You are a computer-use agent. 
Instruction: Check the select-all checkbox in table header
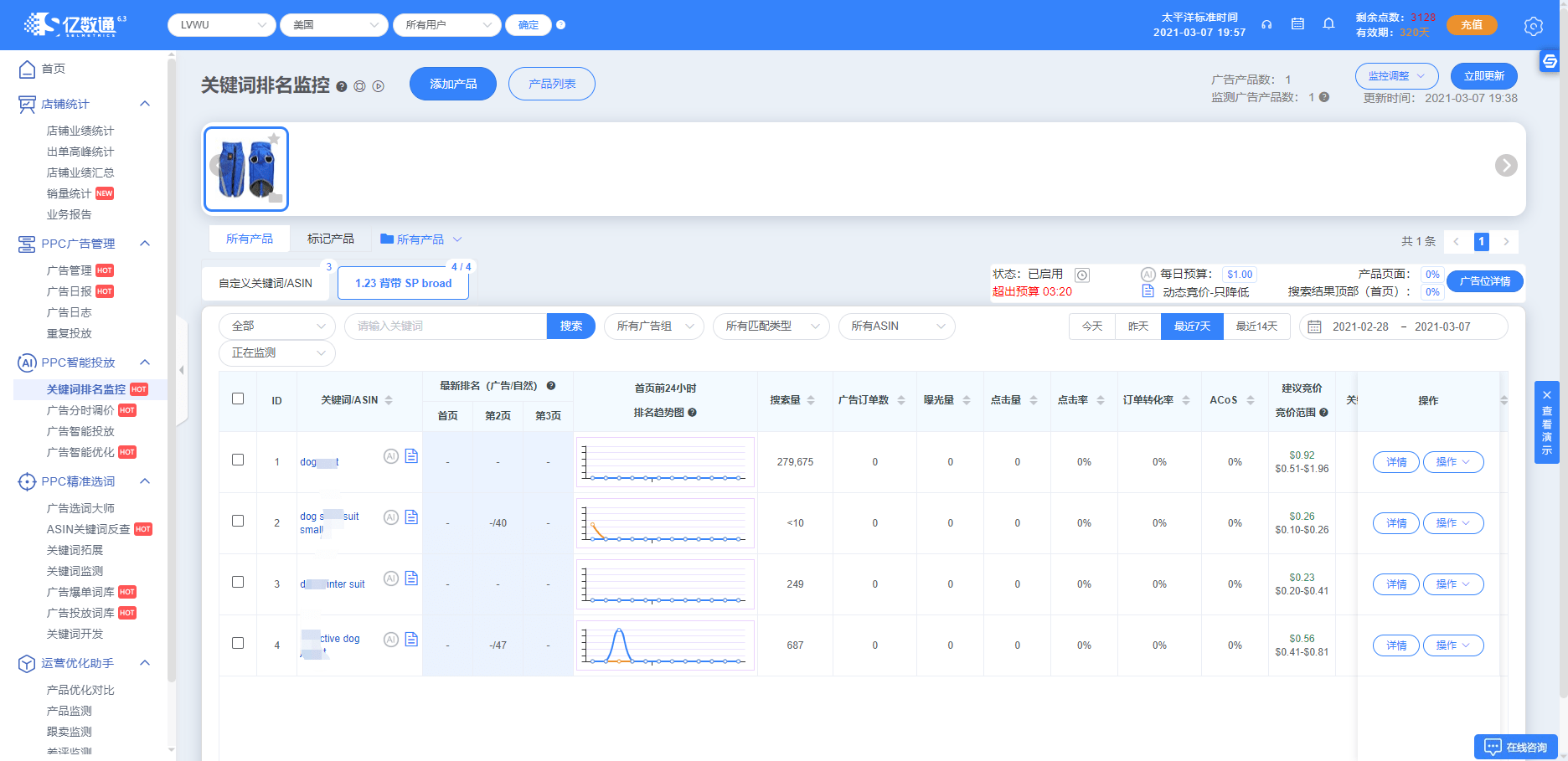[x=238, y=398]
